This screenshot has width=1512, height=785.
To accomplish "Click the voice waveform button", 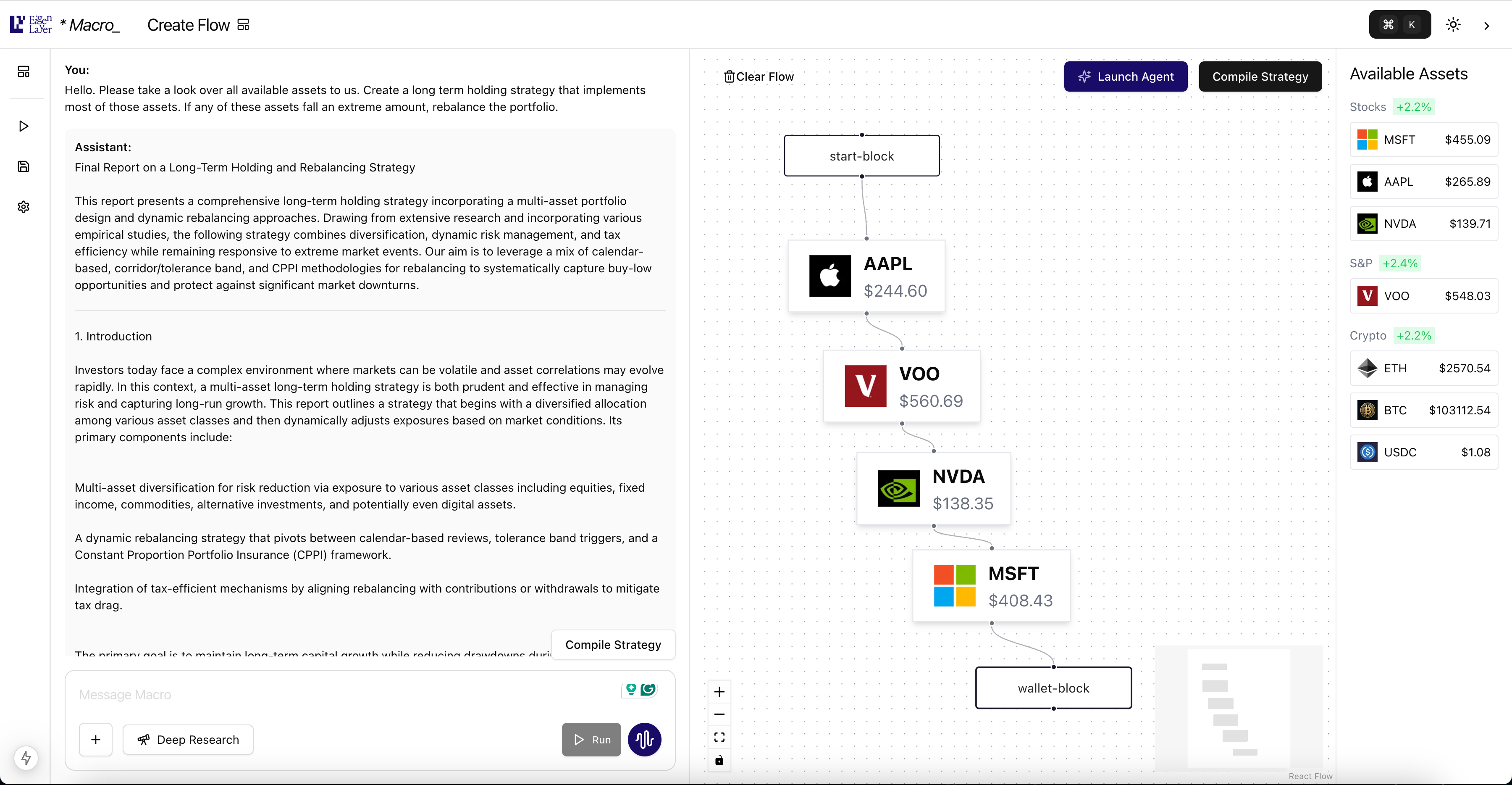I will pos(644,740).
